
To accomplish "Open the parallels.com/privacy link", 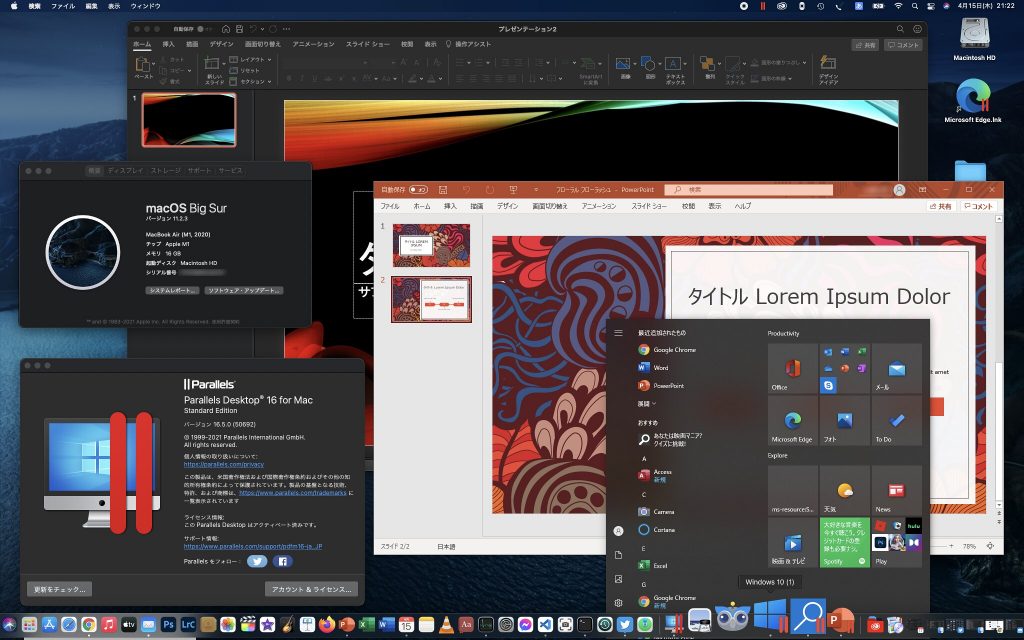I will [x=223, y=465].
